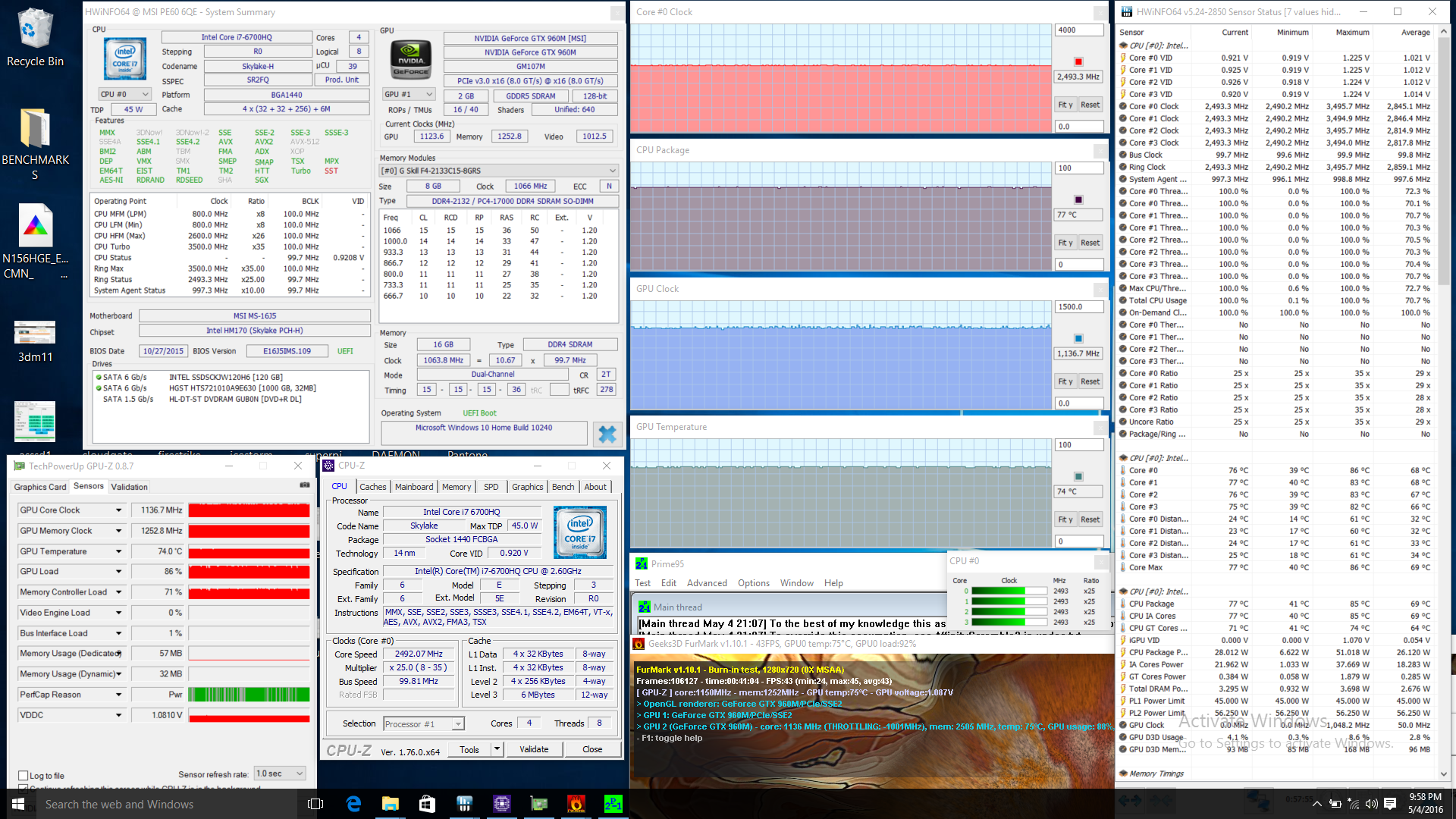Open the N156HGE color profile desktop icon
1456x819 pixels.
[35, 241]
